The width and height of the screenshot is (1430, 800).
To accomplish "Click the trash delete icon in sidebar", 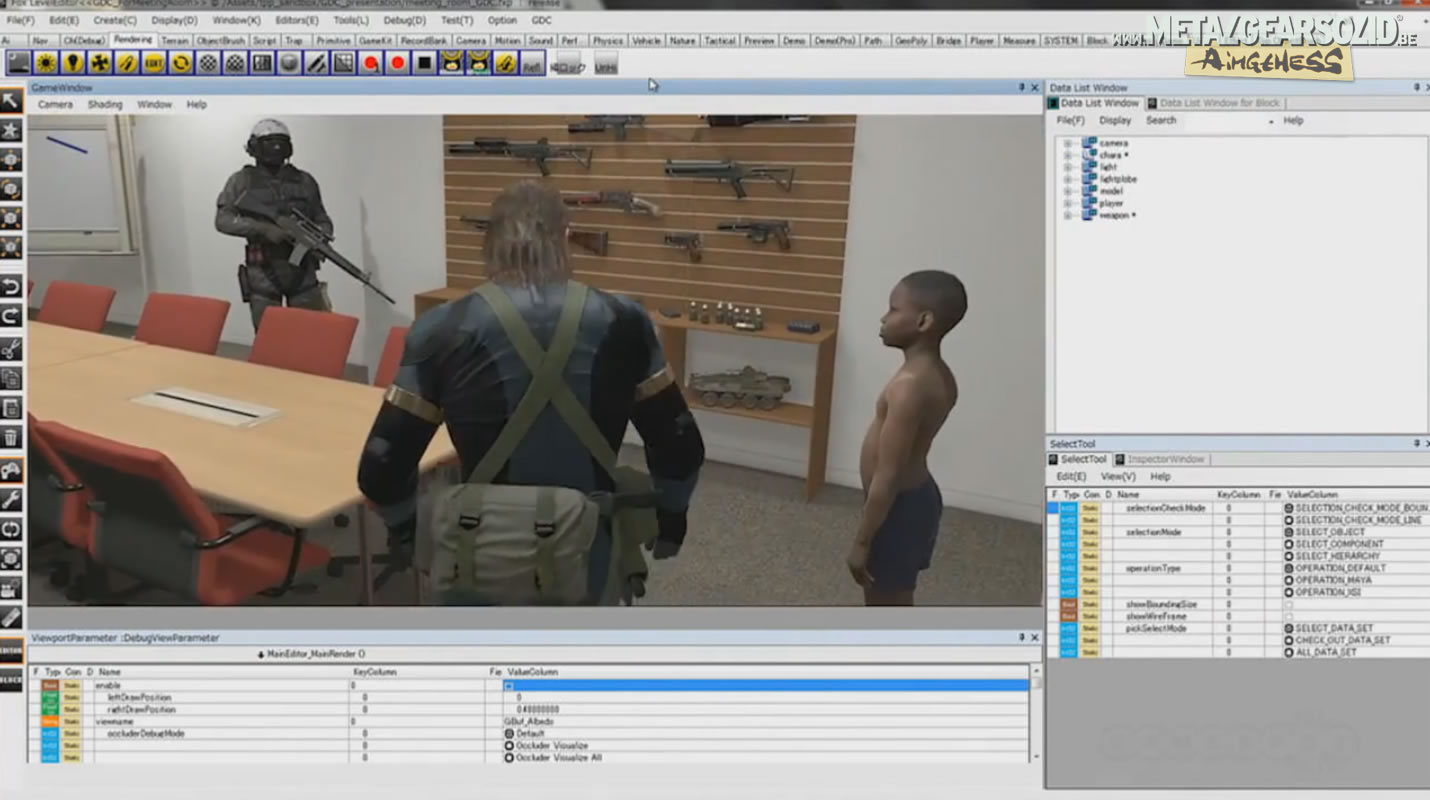I will [x=11, y=437].
